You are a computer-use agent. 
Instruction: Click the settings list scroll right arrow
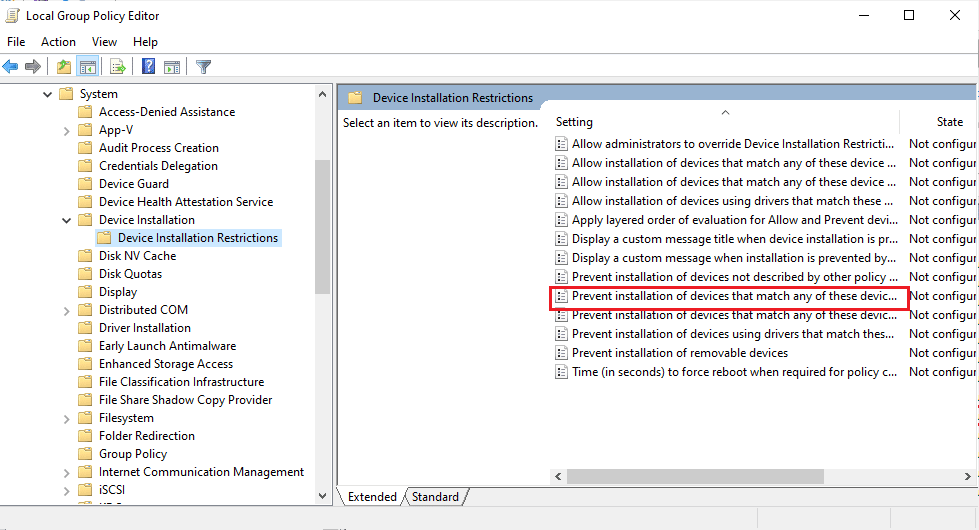point(968,476)
